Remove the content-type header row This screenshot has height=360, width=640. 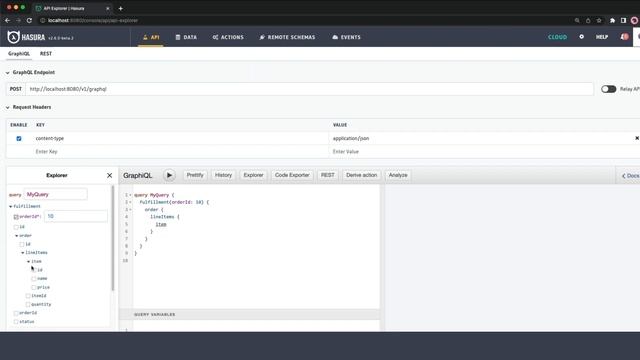637,138
